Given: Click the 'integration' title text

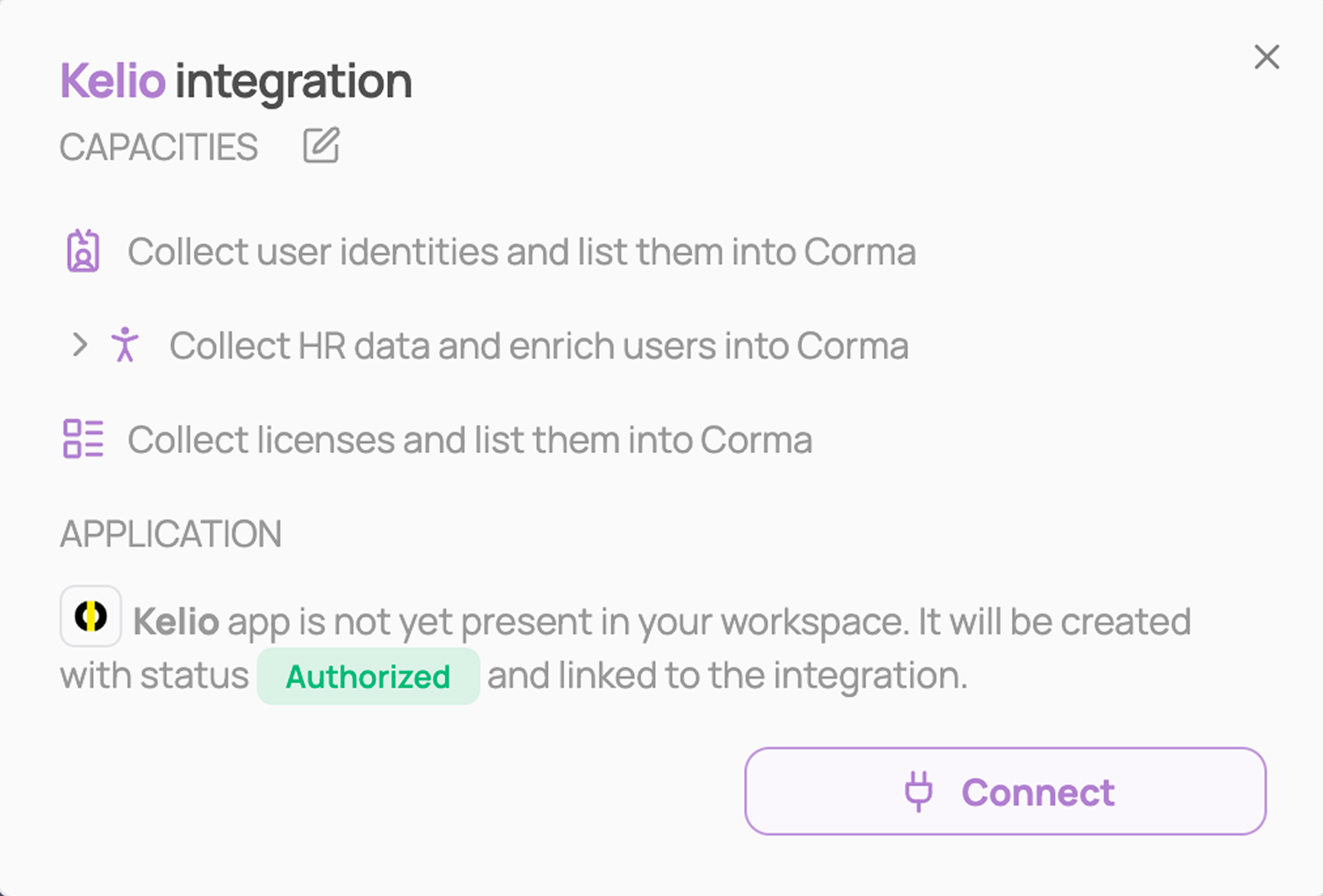Looking at the screenshot, I should click(294, 82).
